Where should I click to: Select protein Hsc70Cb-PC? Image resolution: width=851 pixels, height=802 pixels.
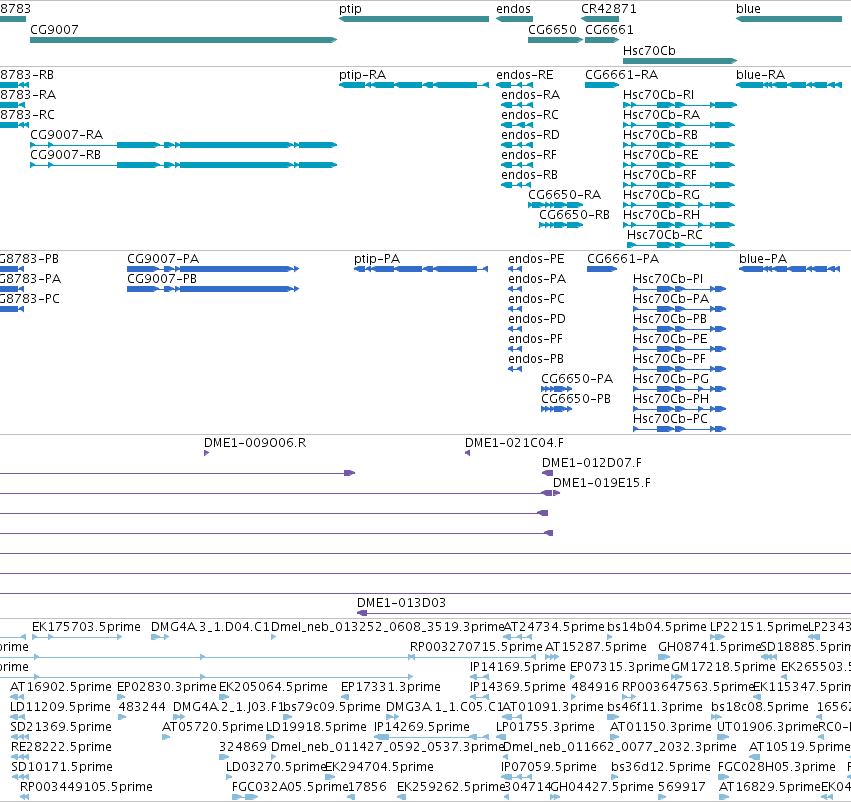[679, 429]
